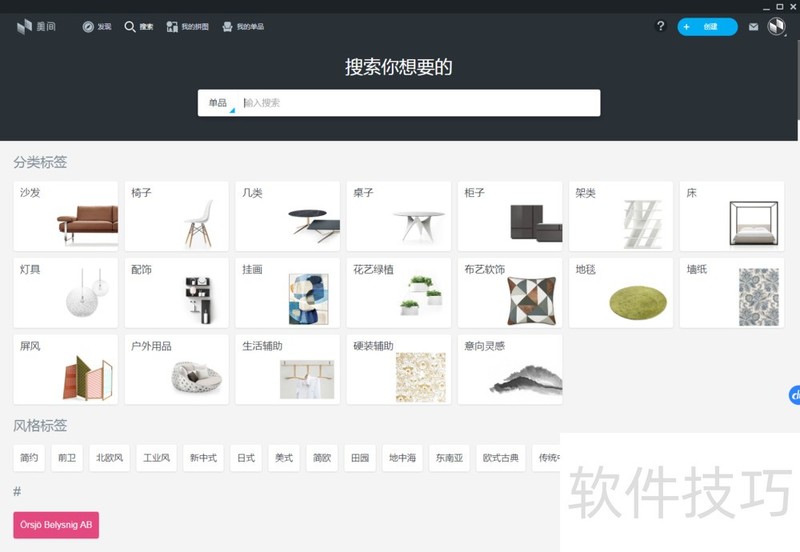
Task: Select the 屏风 screen divider category card
Action: (65, 369)
